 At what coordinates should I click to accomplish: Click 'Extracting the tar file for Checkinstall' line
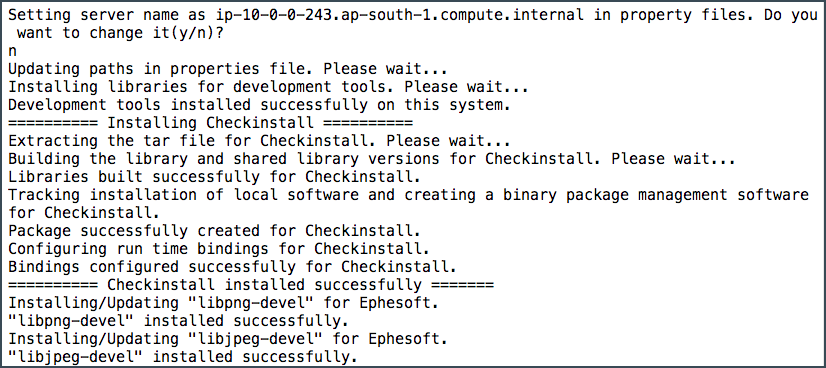click(x=260, y=141)
